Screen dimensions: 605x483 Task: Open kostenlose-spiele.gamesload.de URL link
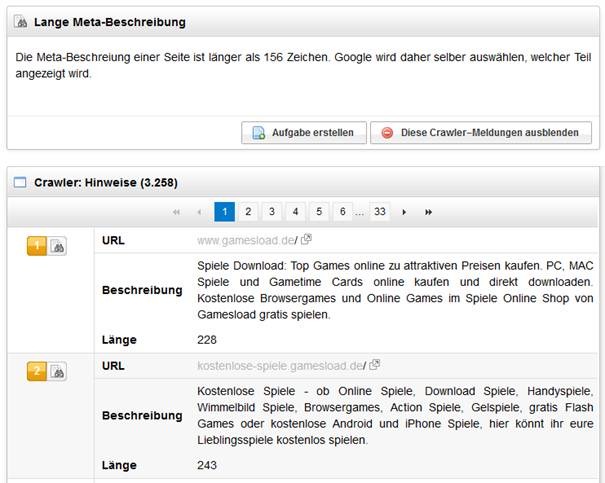click(x=281, y=366)
